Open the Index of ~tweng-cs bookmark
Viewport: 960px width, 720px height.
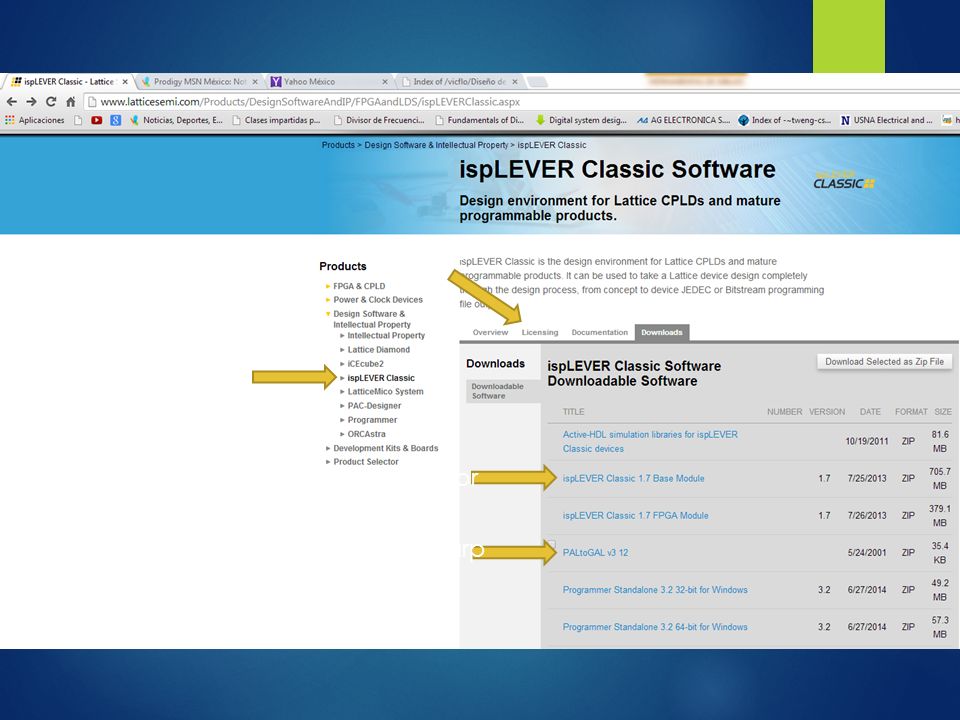pyautogui.click(x=784, y=120)
